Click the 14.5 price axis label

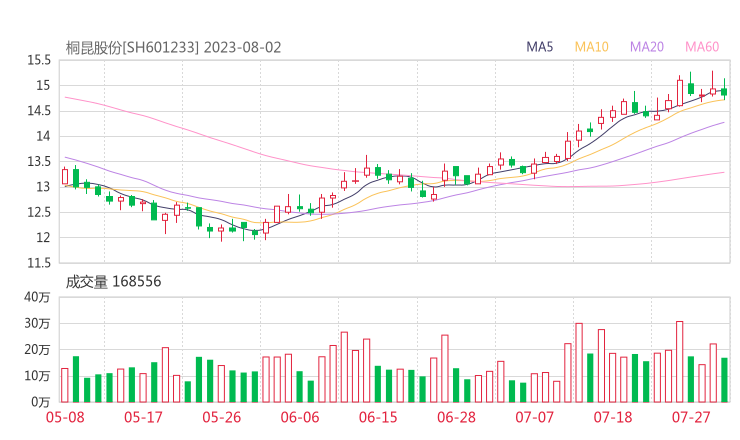pos(39,111)
